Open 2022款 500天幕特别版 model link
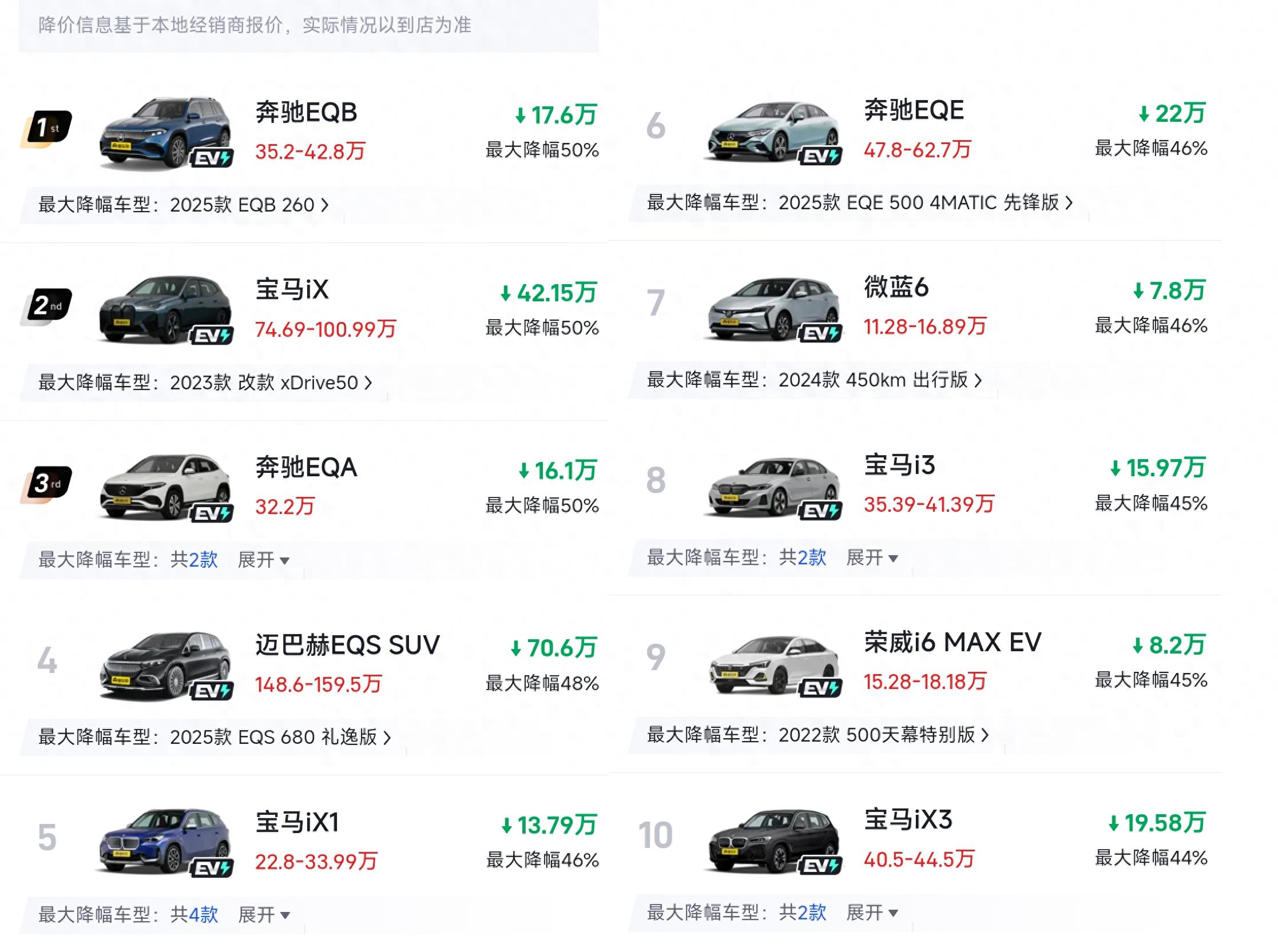 tap(883, 735)
